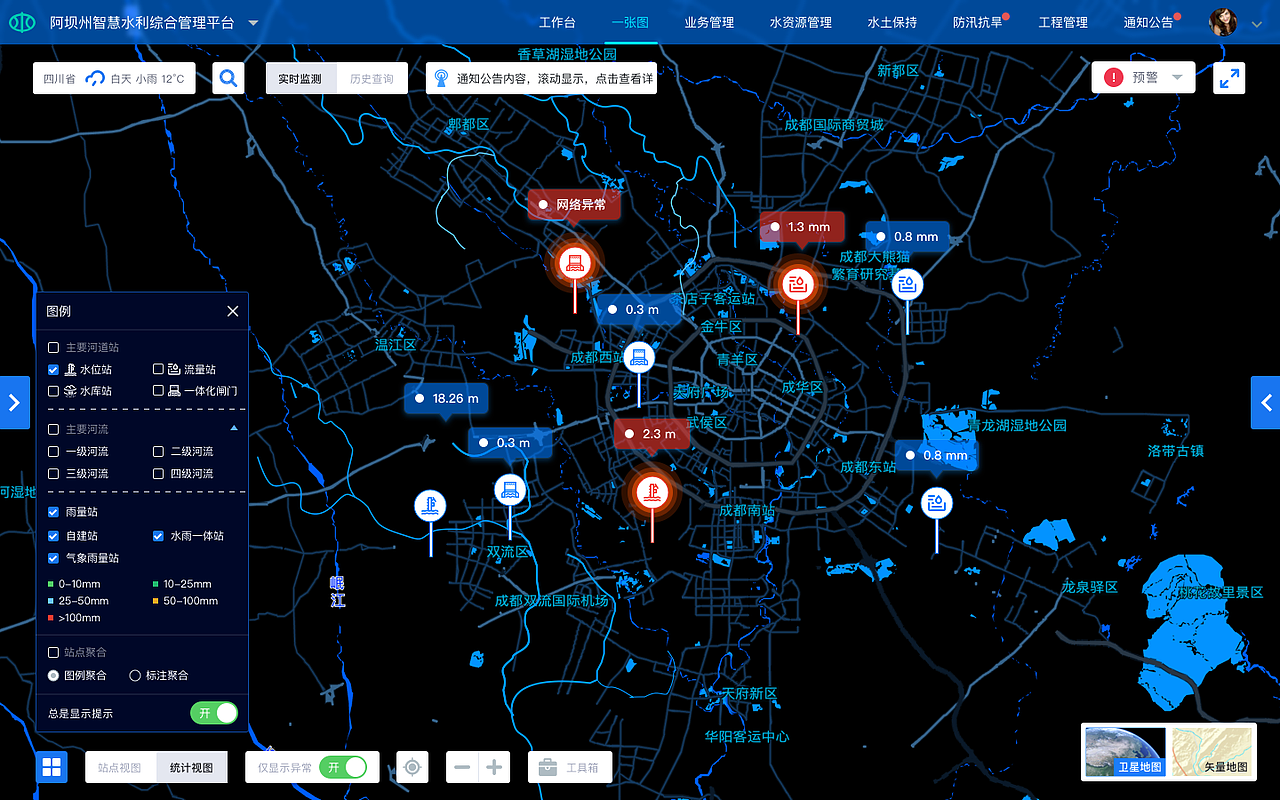1280x800 pixels.
Task: Click the 网络异常 alert label
Action: (574, 204)
